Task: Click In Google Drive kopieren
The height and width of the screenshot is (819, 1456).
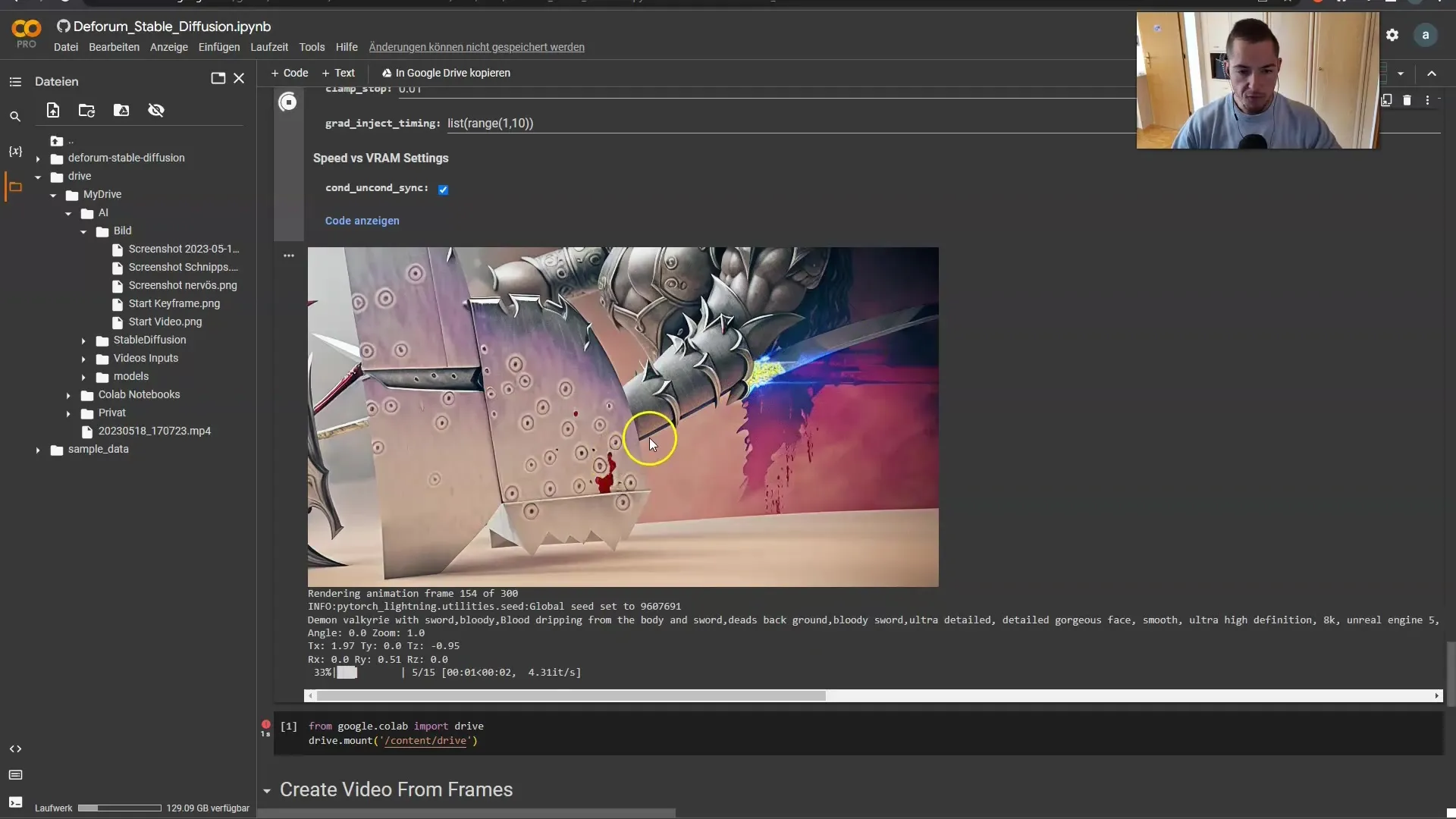Action: pos(446,73)
